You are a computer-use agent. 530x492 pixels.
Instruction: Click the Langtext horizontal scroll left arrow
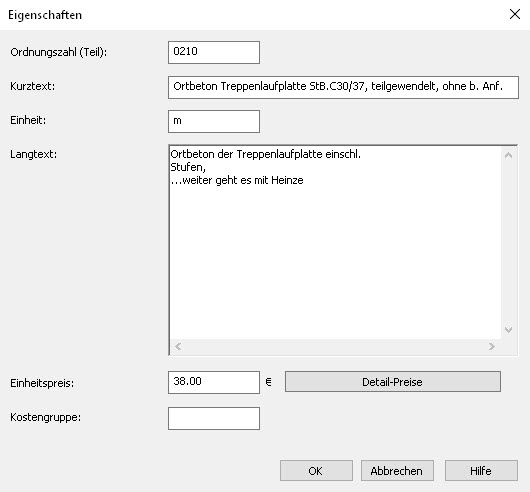[178, 346]
